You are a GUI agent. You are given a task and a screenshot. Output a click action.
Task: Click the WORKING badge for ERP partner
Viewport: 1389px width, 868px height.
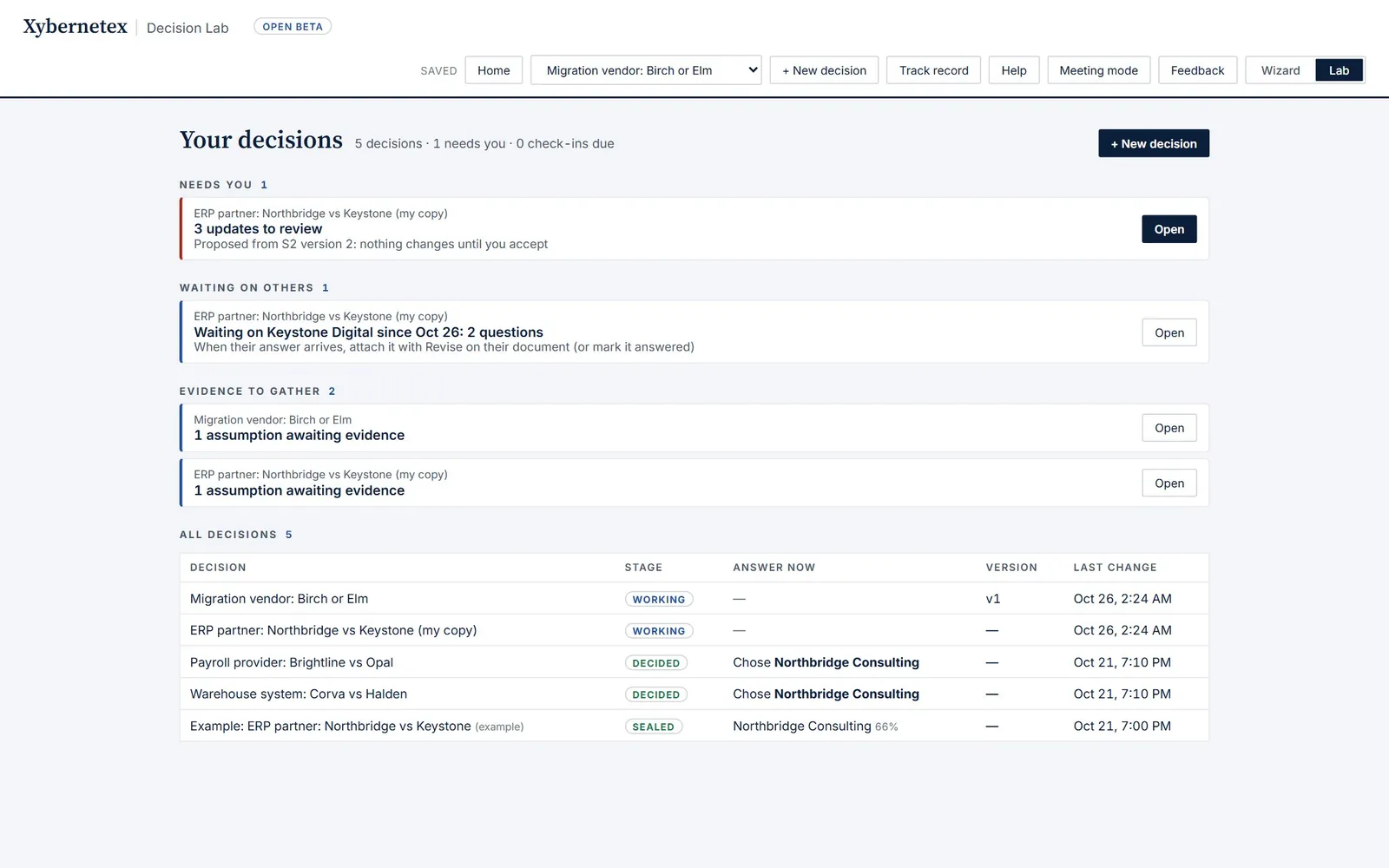coord(659,631)
